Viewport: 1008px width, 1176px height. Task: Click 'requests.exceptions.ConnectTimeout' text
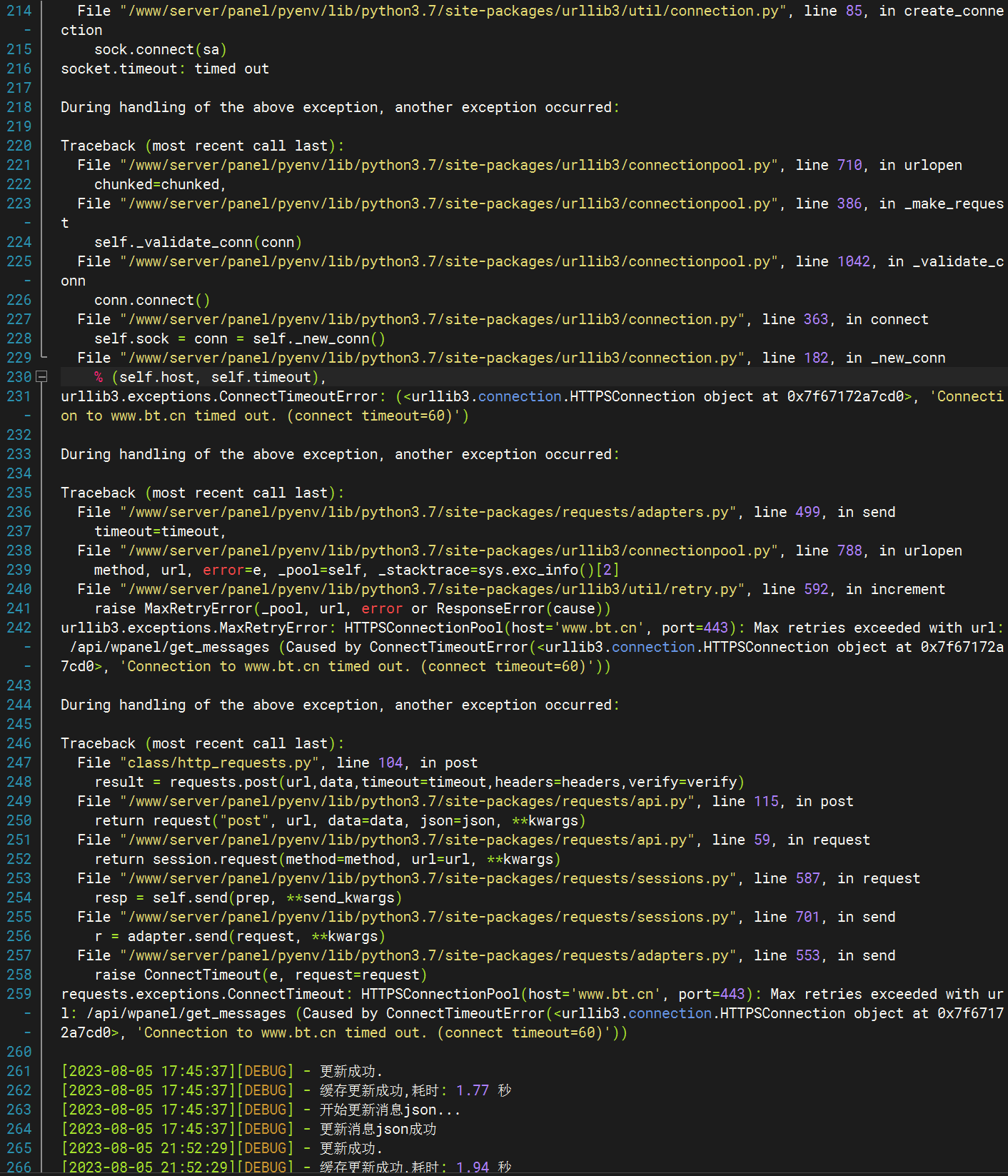coord(203,994)
